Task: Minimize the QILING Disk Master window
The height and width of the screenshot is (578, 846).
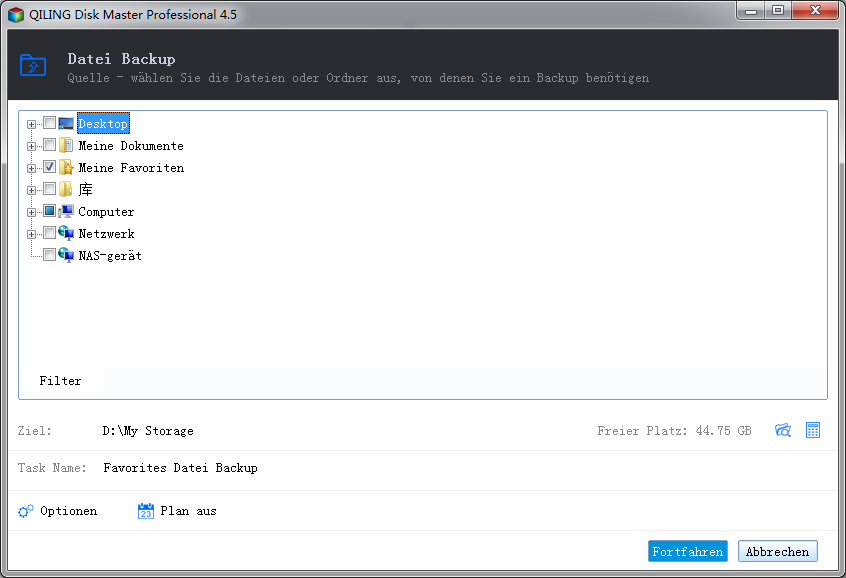Action: point(751,11)
